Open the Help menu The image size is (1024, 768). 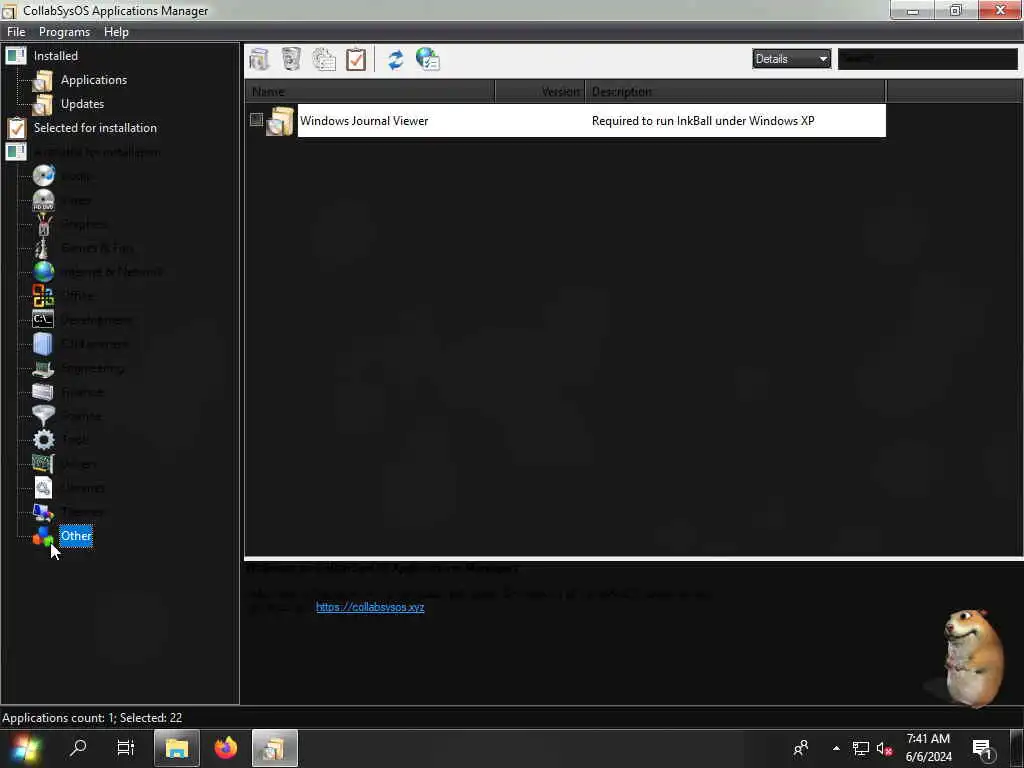[x=116, y=32]
